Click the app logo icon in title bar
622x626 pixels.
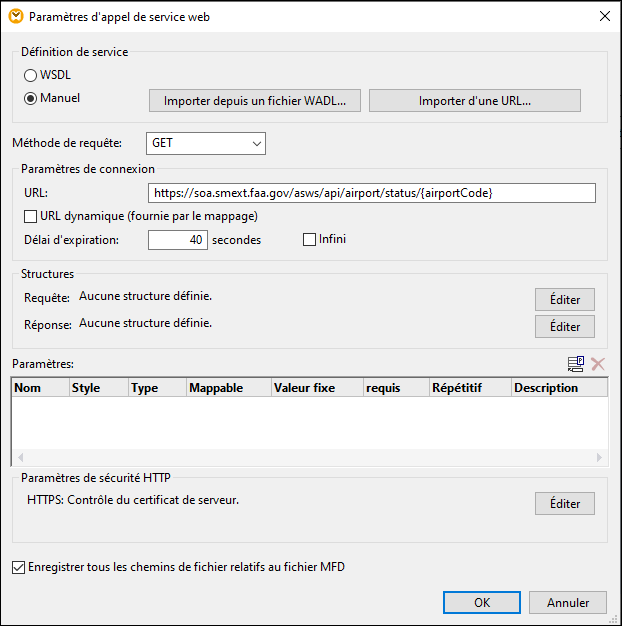[x=16, y=16]
